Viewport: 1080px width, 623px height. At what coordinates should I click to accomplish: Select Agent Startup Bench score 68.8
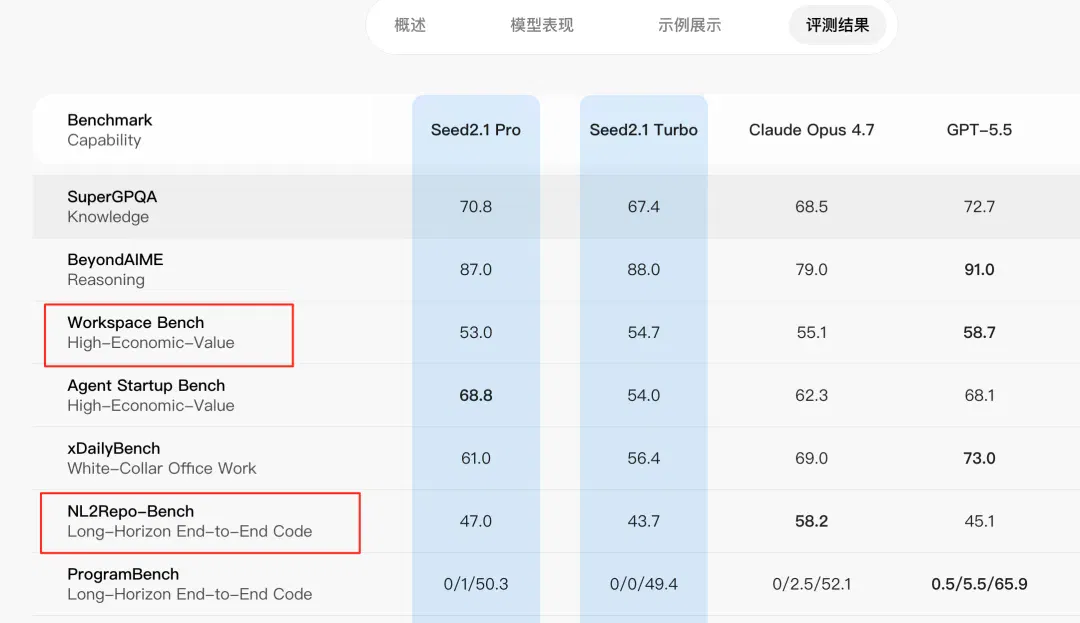pos(476,396)
